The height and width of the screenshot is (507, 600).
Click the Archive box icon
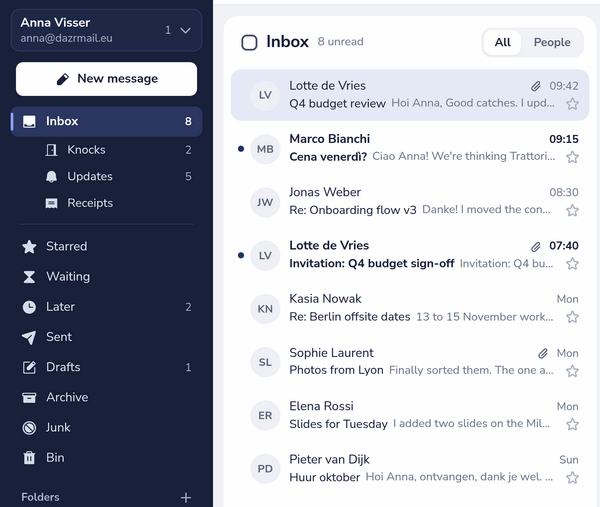[x=29, y=398]
